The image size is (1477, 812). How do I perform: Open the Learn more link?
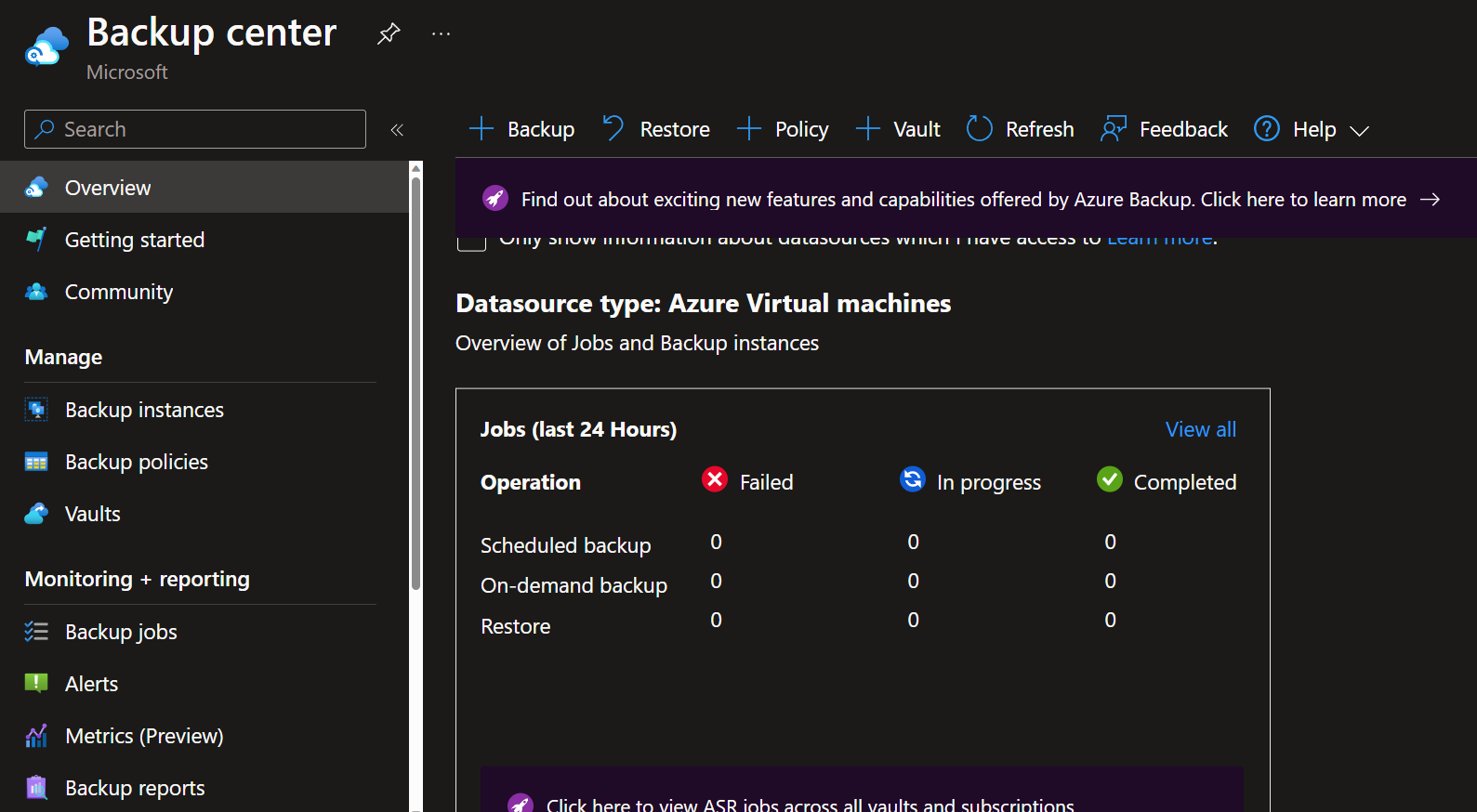coord(1160,242)
